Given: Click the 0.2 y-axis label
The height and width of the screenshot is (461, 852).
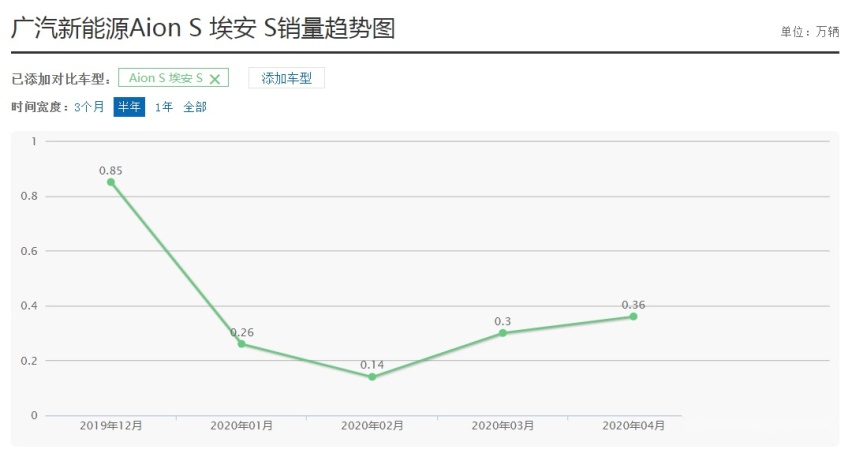Looking at the screenshot, I should [29, 361].
